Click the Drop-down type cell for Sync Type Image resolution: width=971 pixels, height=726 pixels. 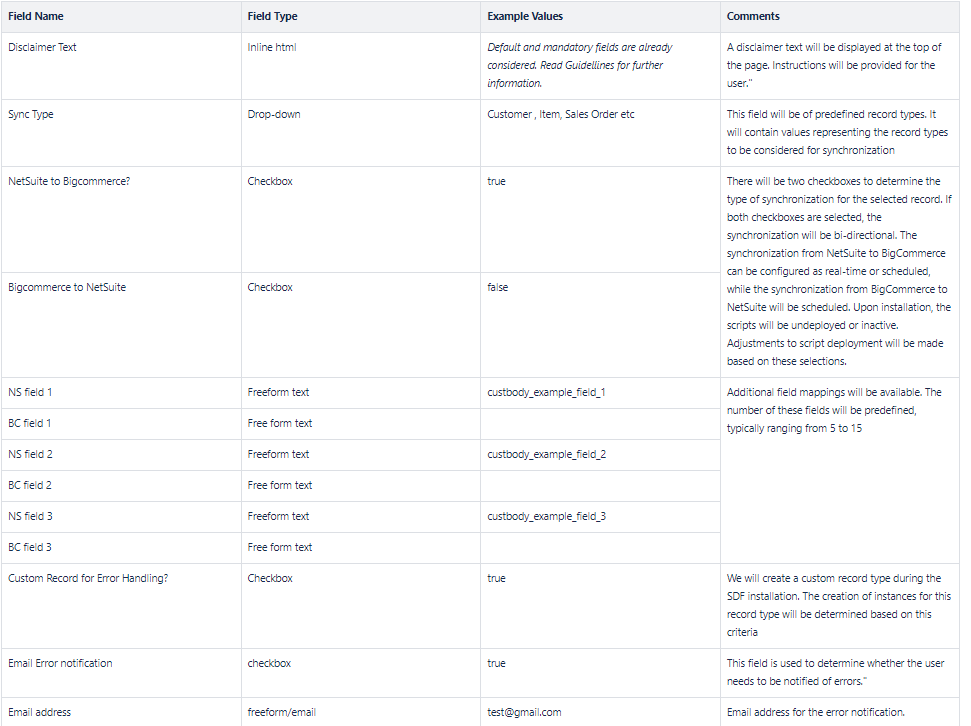tap(274, 114)
